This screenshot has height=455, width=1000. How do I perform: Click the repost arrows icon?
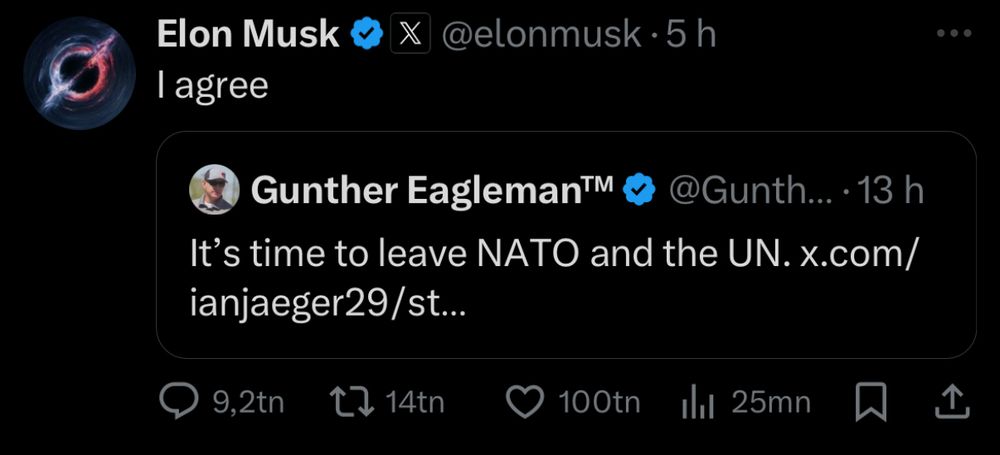click(x=351, y=402)
